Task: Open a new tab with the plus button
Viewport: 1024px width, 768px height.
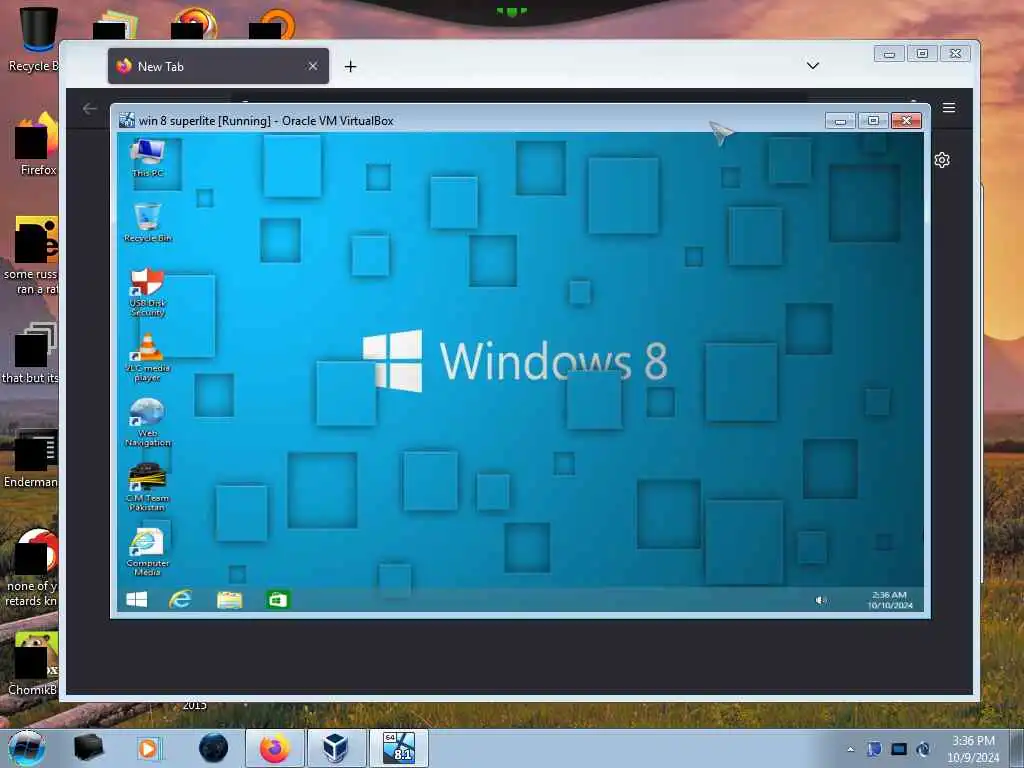Action: (351, 66)
